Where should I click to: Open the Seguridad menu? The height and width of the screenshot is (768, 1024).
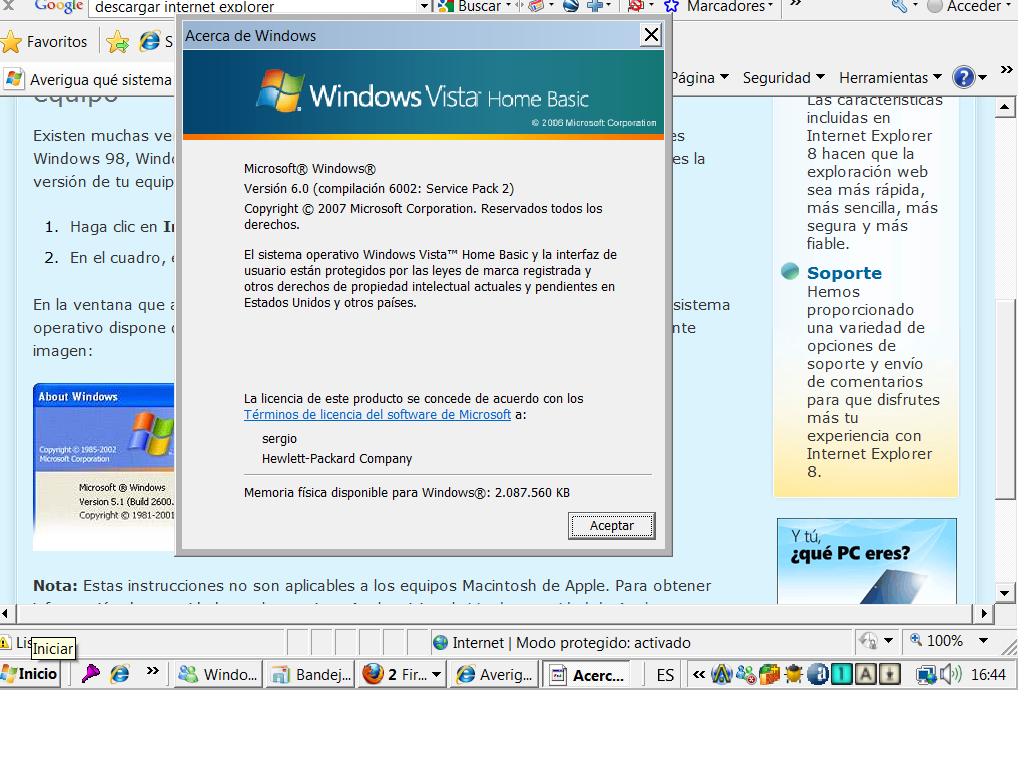point(784,78)
